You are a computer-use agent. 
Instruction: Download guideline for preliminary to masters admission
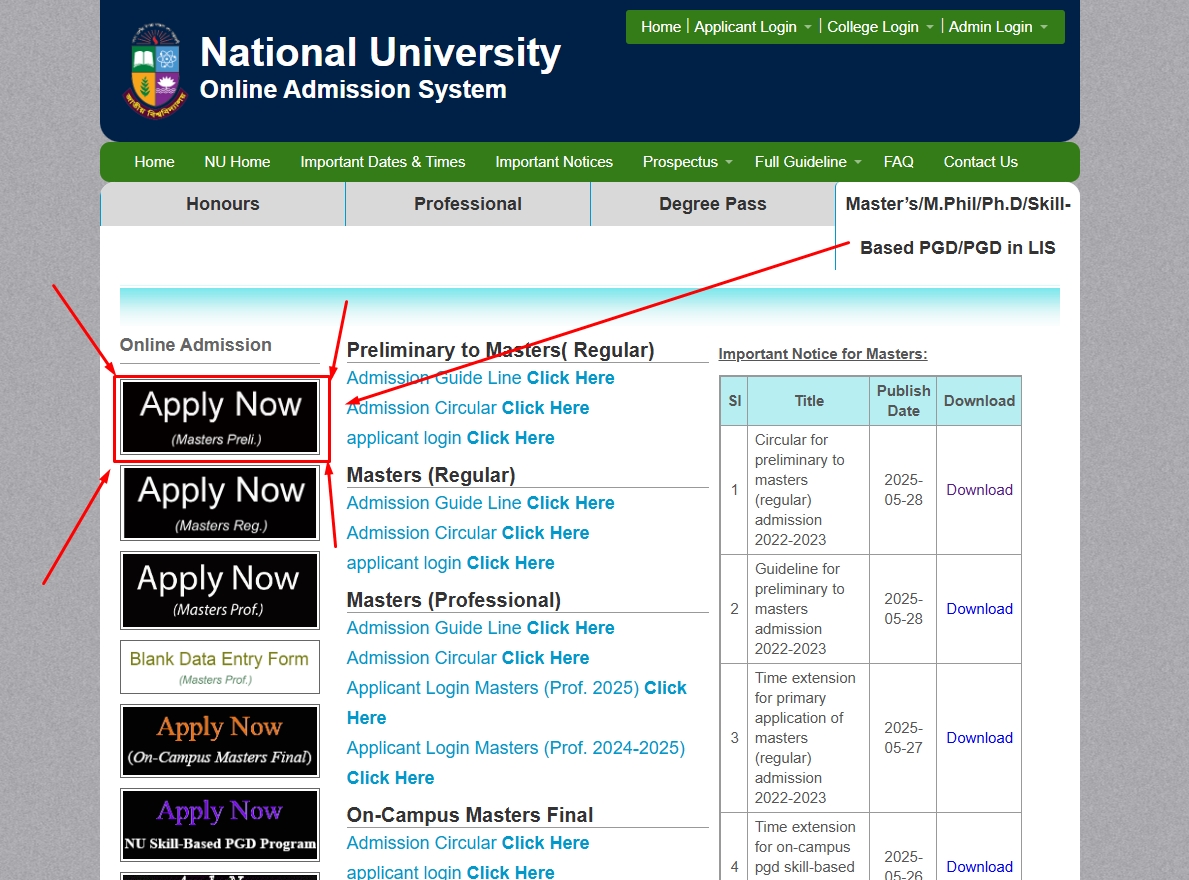(979, 609)
